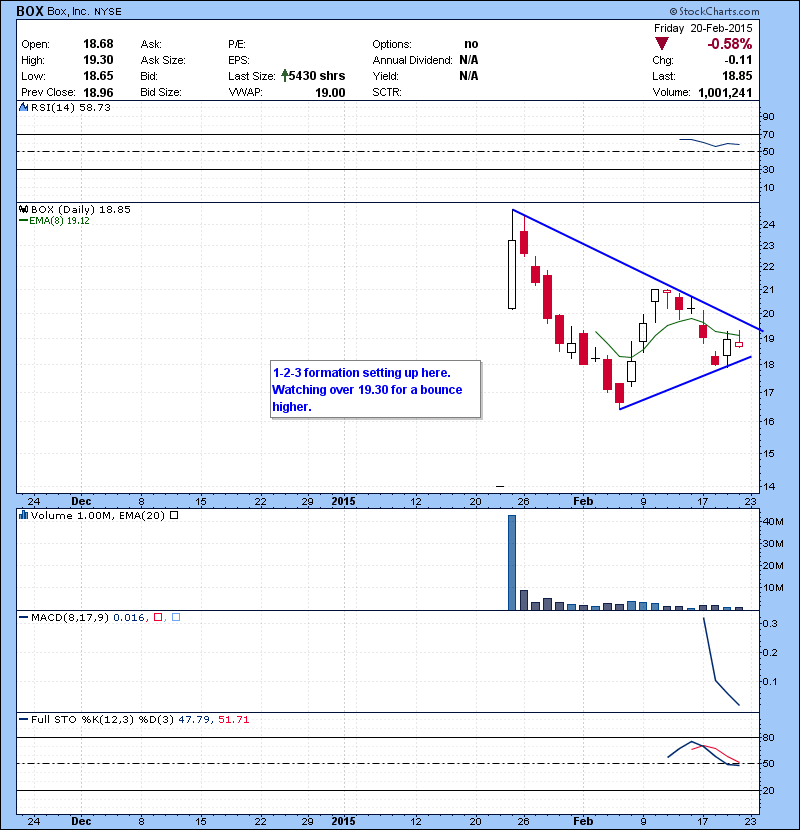Click the Bid Size label

click(x=161, y=92)
